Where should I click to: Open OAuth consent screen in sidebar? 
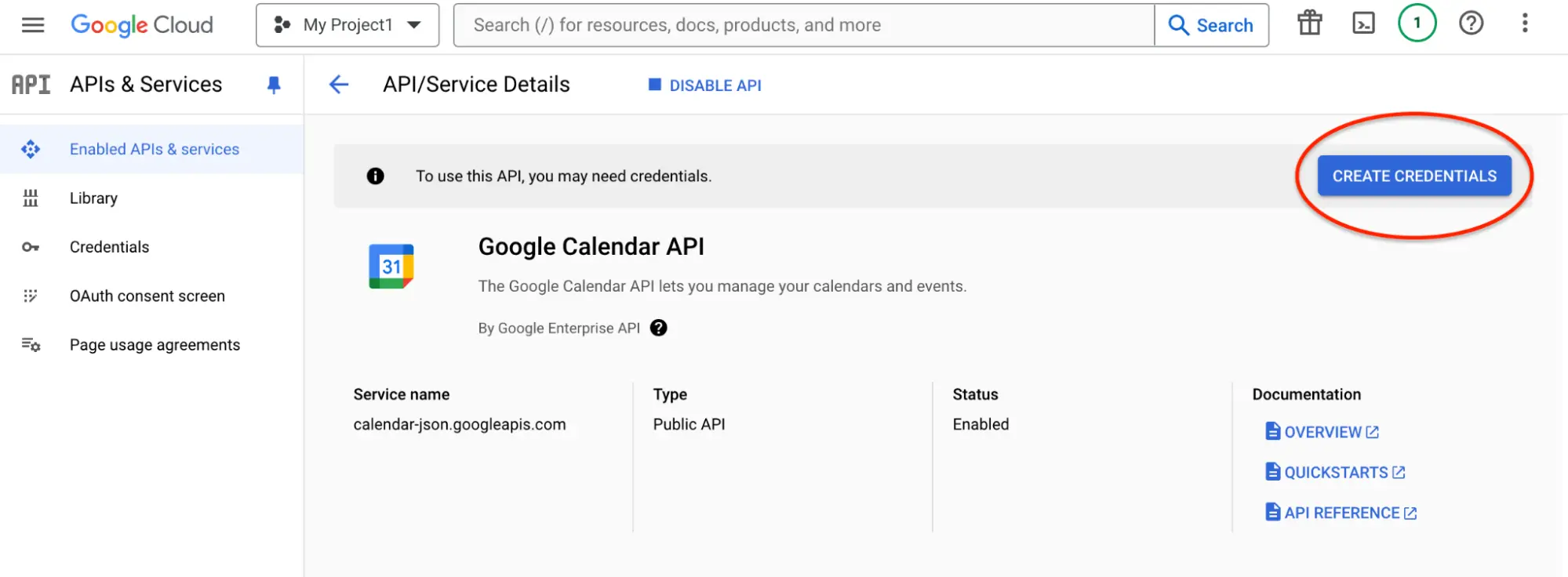pos(151,296)
